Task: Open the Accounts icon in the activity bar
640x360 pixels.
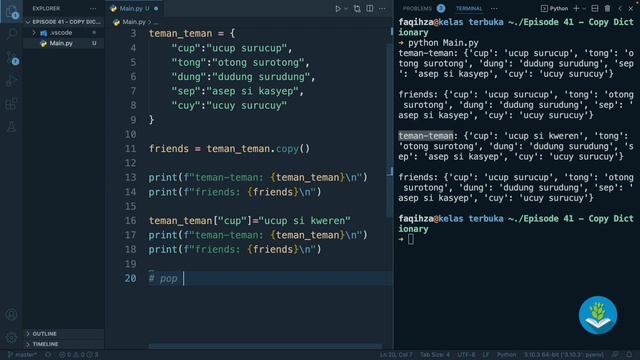Action: coord(11,314)
